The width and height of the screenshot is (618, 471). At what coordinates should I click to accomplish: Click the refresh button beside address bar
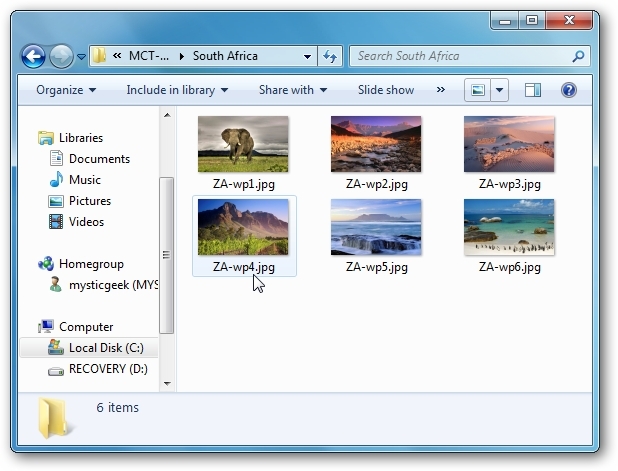pyautogui.click(x=330, y=56)
